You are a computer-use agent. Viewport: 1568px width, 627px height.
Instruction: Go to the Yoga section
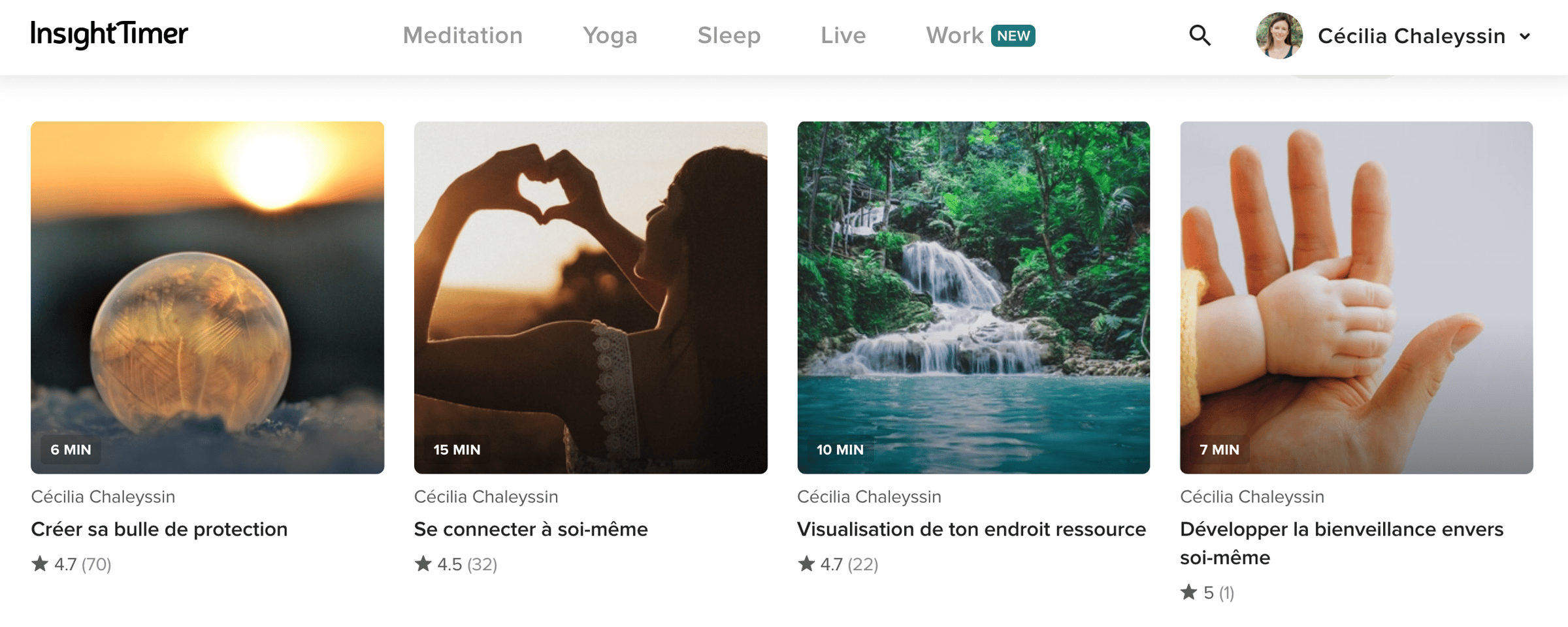click(x=610, y=35)
